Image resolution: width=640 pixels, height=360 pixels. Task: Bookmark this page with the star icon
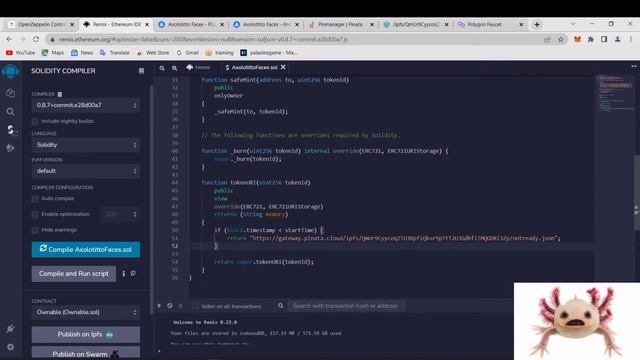pos(561,39)
